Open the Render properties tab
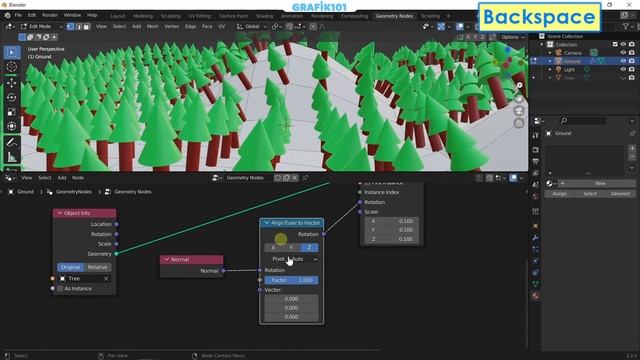 (x=536, y=150)
